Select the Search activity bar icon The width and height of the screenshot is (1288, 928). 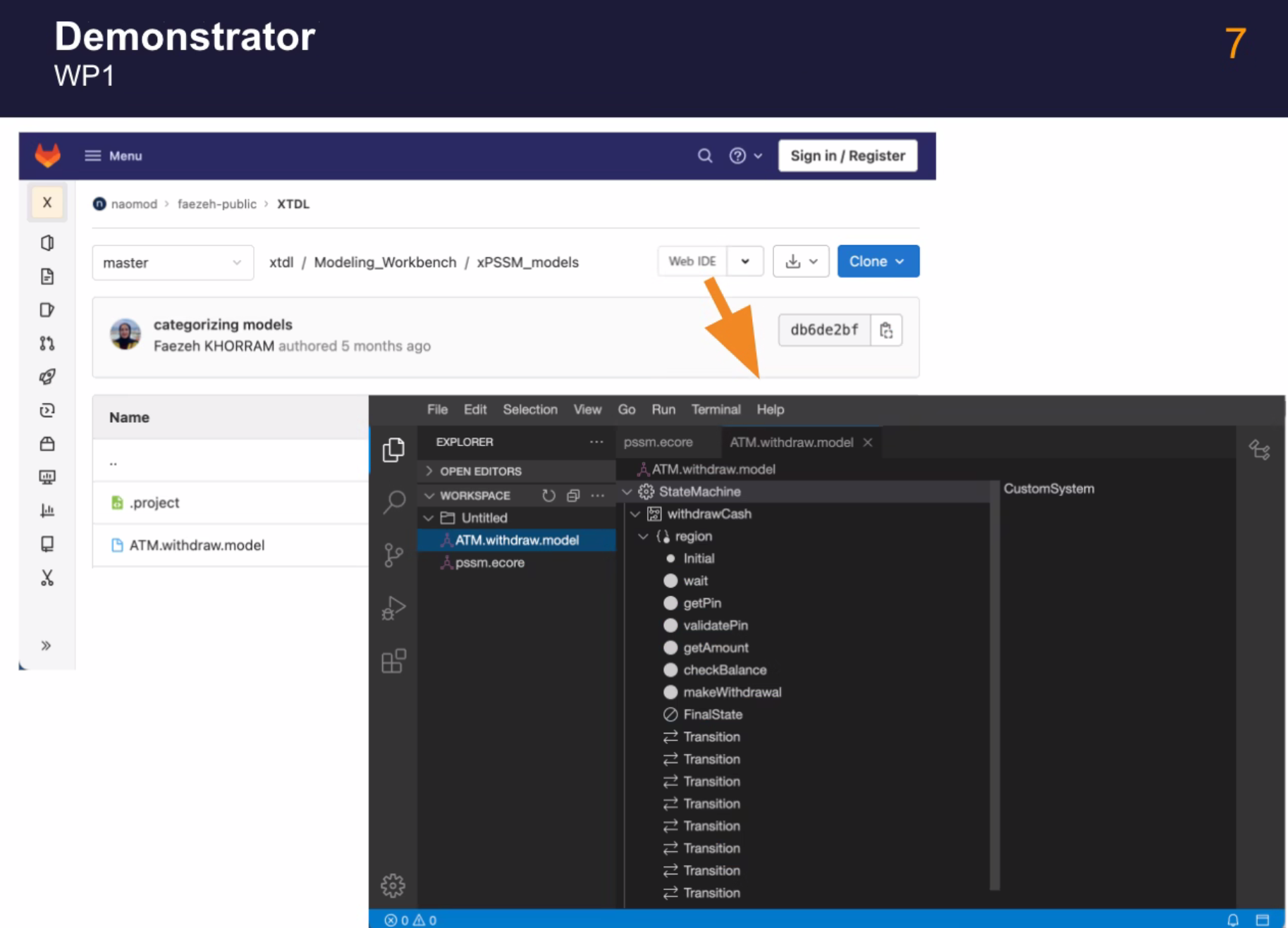click(393, 502)
